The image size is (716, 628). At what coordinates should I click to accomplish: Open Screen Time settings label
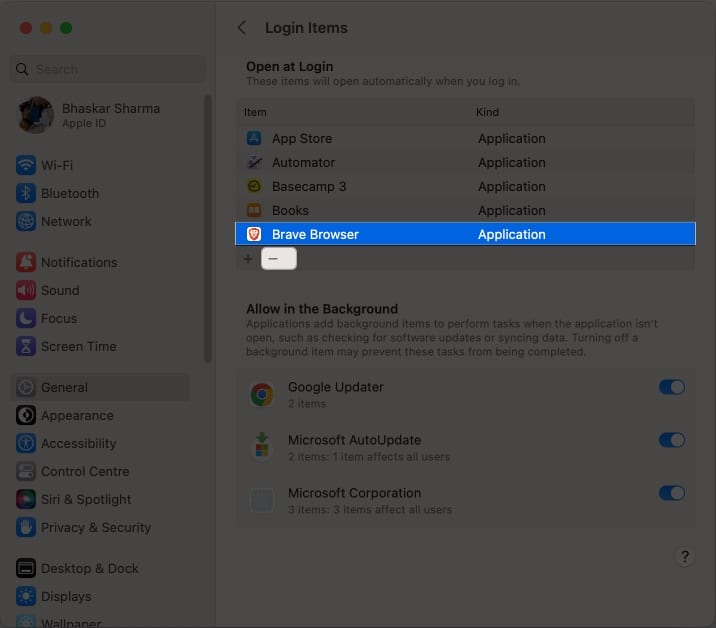pyautogui.click(x=79, y=346)
